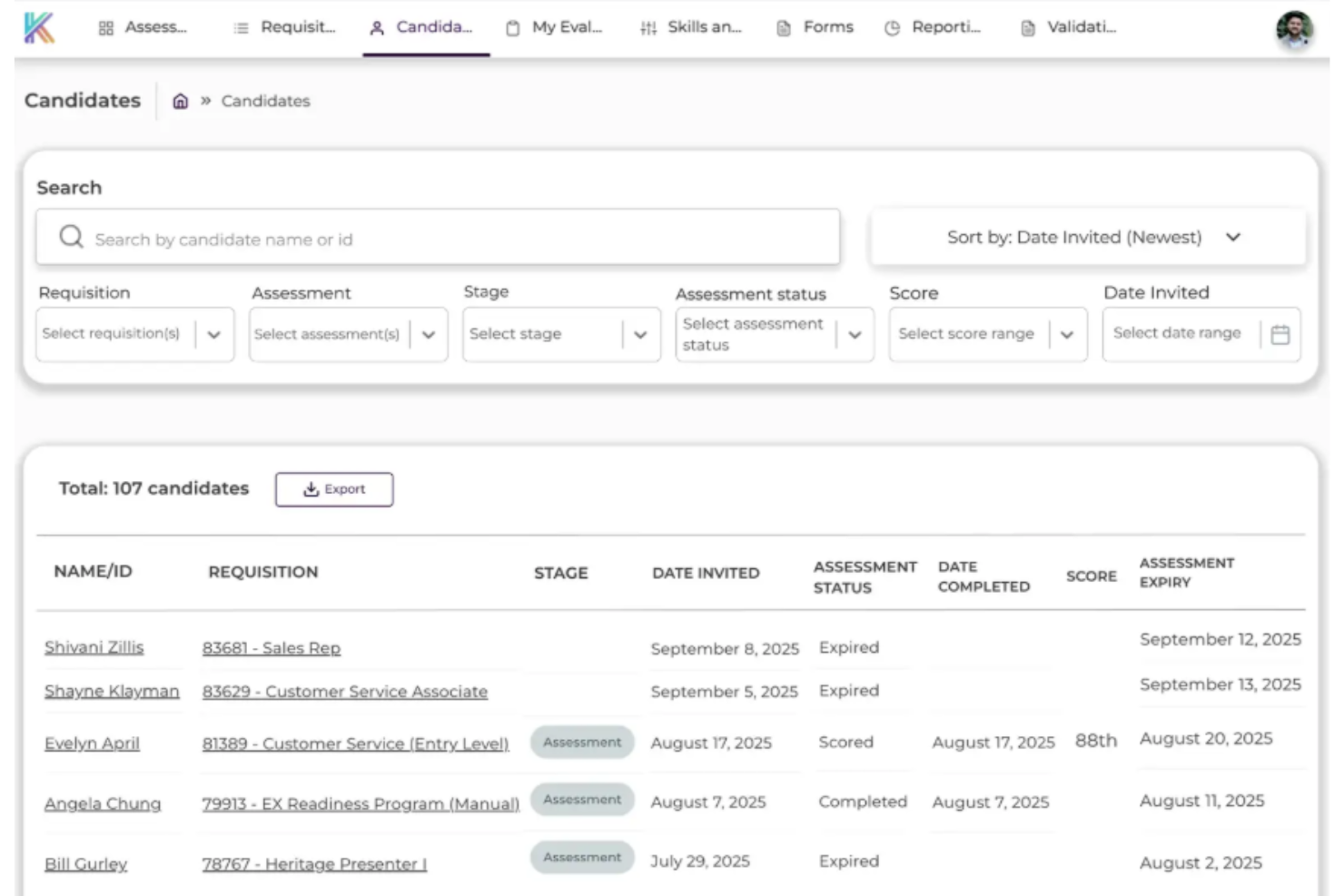1344x896 pixels.
Task: Open the Reporting tab
Action: [934, 26]
